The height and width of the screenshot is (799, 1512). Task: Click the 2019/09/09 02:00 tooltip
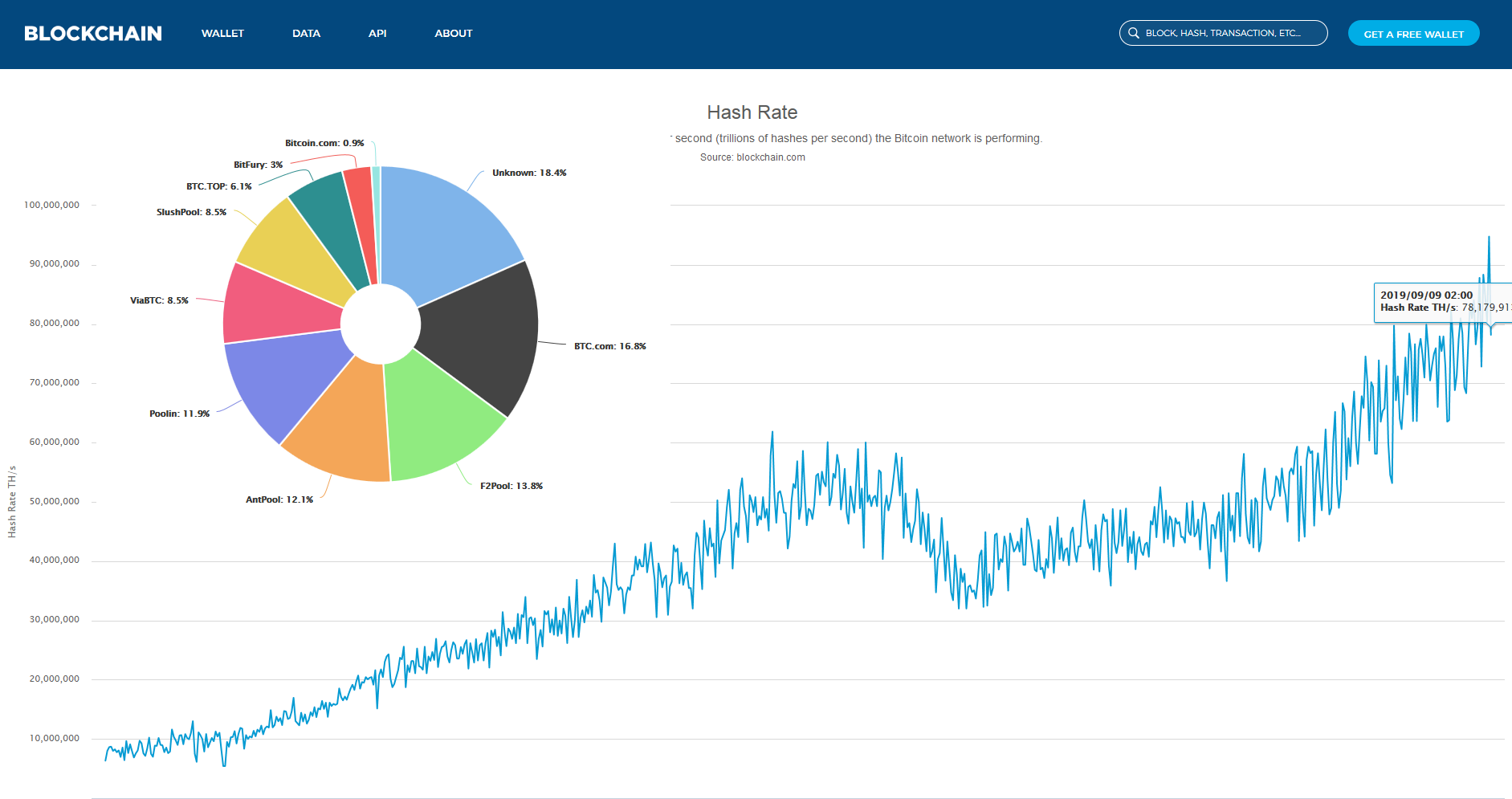1443,302
